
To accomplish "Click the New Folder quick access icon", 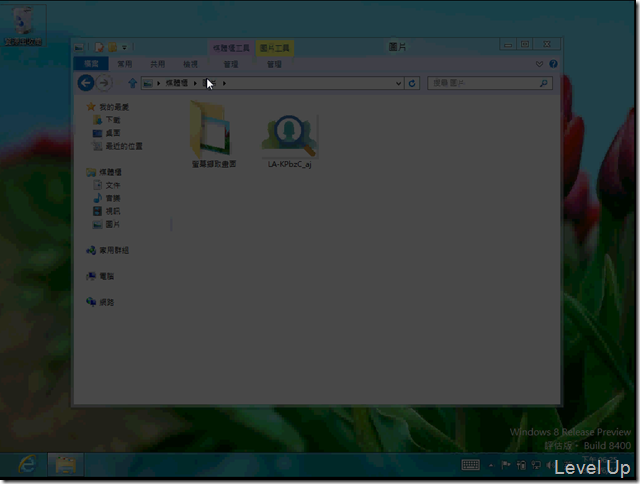I will [x=112, y=47].
